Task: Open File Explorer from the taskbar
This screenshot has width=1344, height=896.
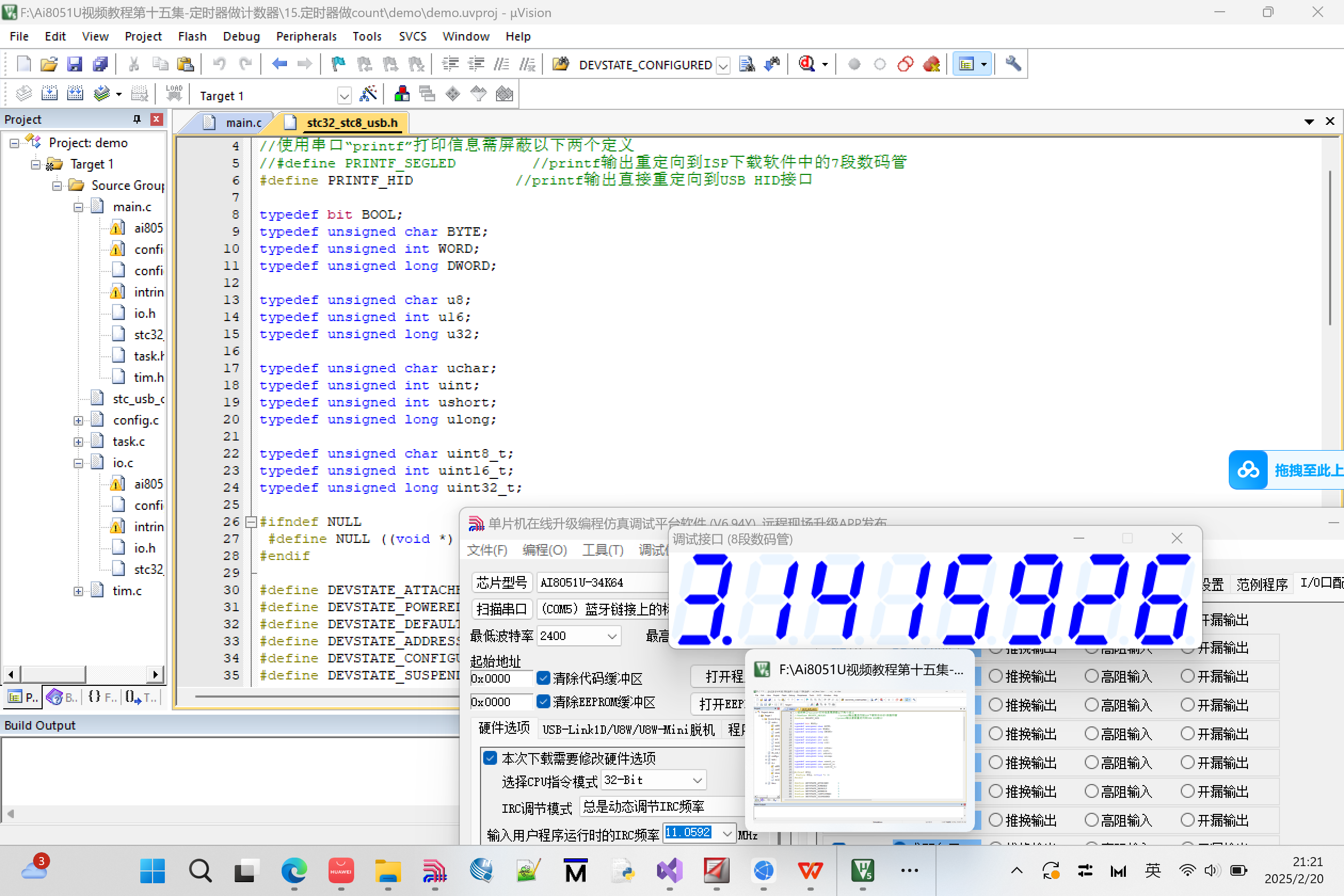Action: 387,871
